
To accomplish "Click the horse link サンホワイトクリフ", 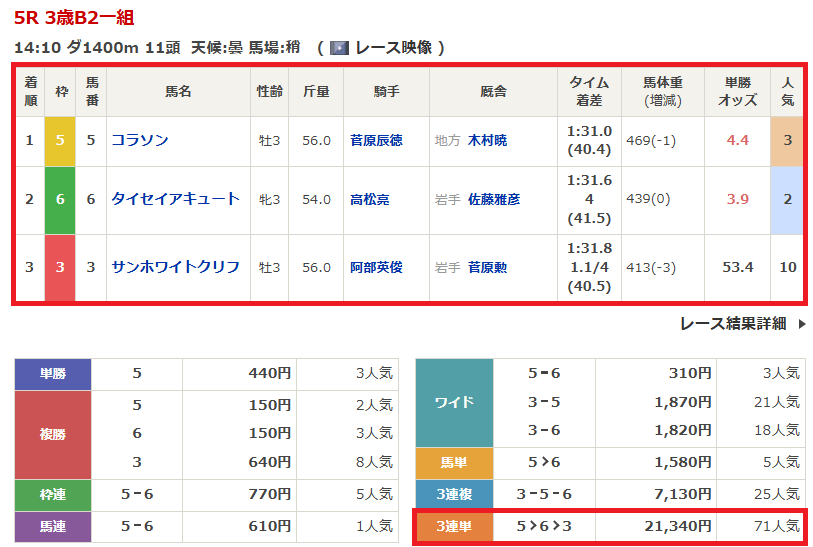I will [x=176, y=267].
